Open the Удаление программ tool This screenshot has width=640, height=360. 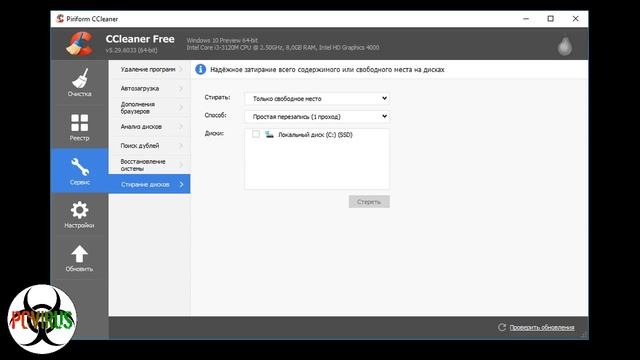149,69
